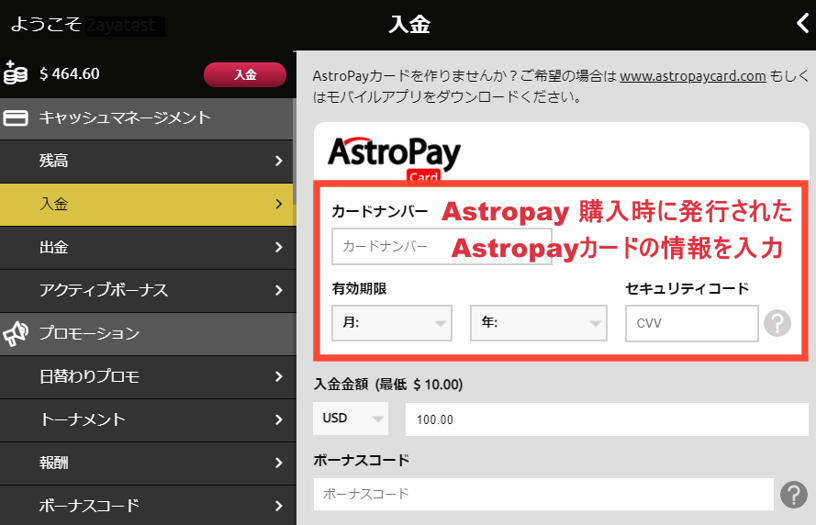This screenshot has height=525, width=816.
Task: Select 残高 balance menu item
Action: 147,161
